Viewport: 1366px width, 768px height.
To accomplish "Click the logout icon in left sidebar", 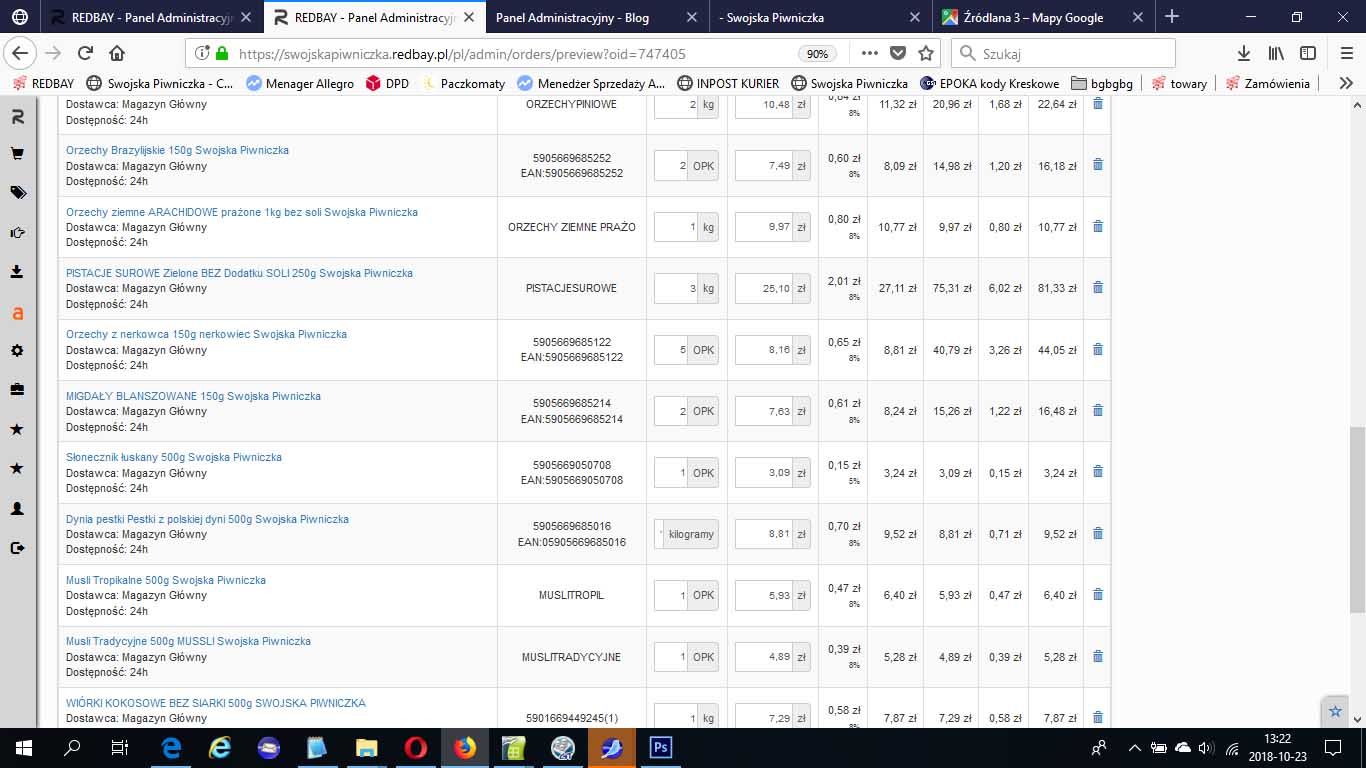I will (x=17, y=548).
